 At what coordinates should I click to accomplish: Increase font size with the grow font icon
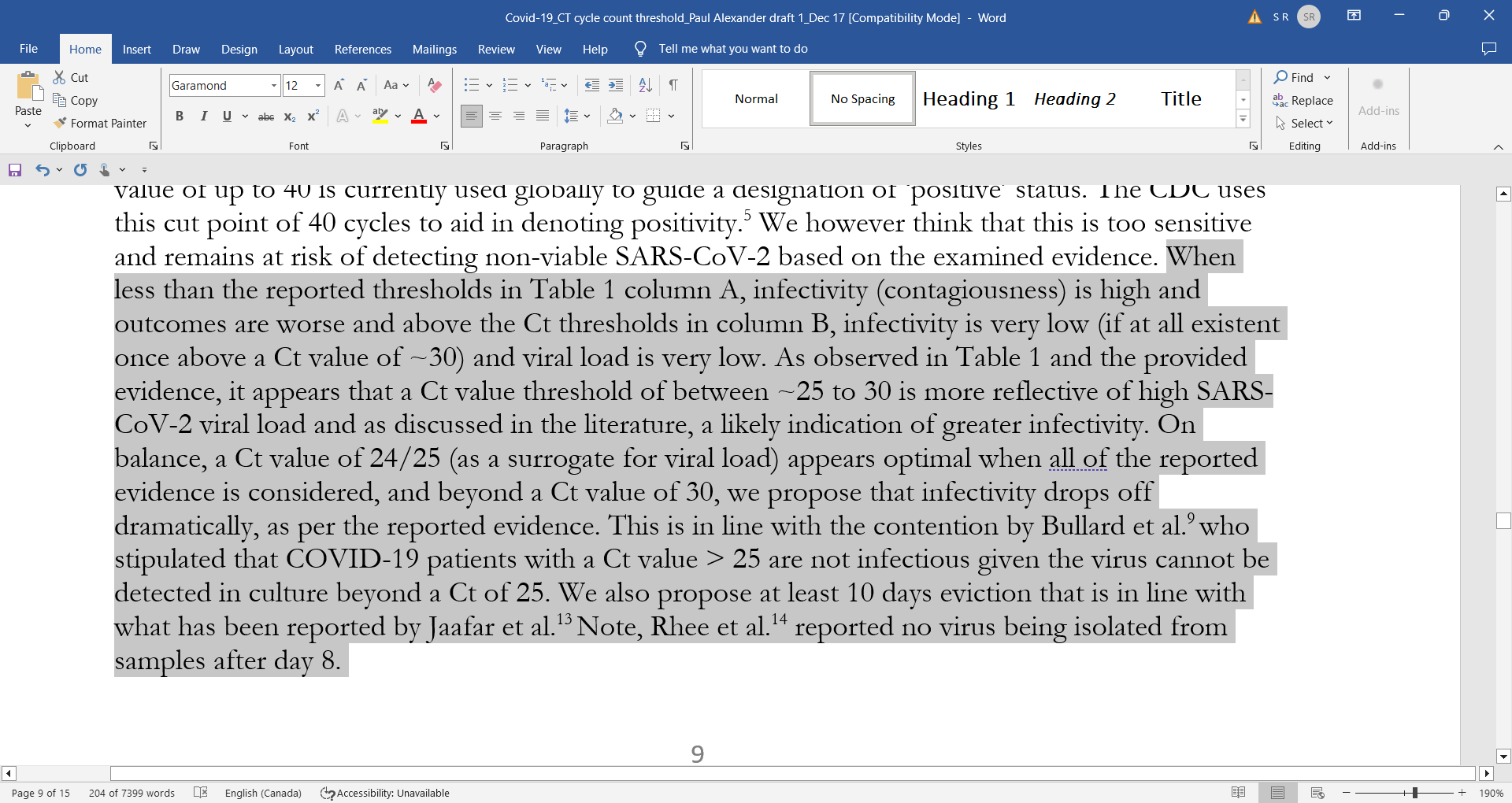(339, 85)
